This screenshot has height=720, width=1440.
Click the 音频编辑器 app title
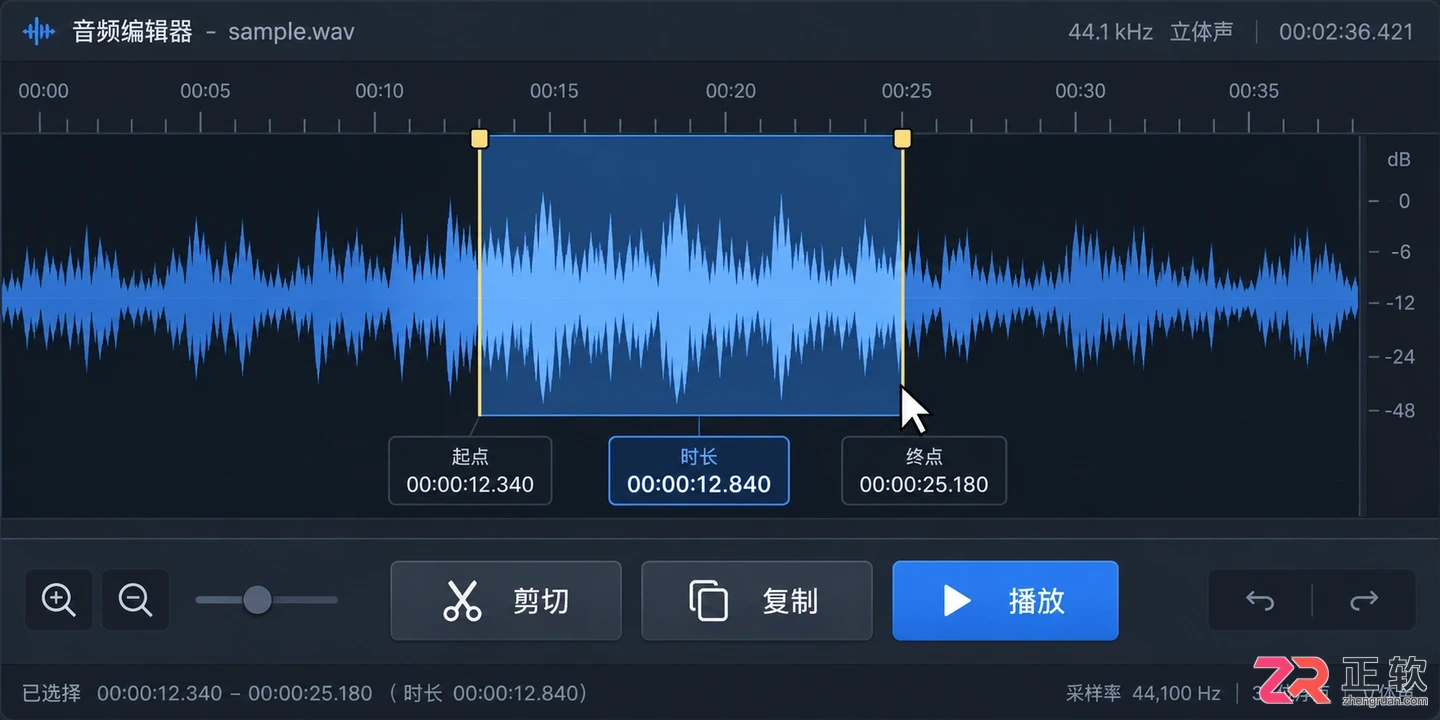(132, 31)
